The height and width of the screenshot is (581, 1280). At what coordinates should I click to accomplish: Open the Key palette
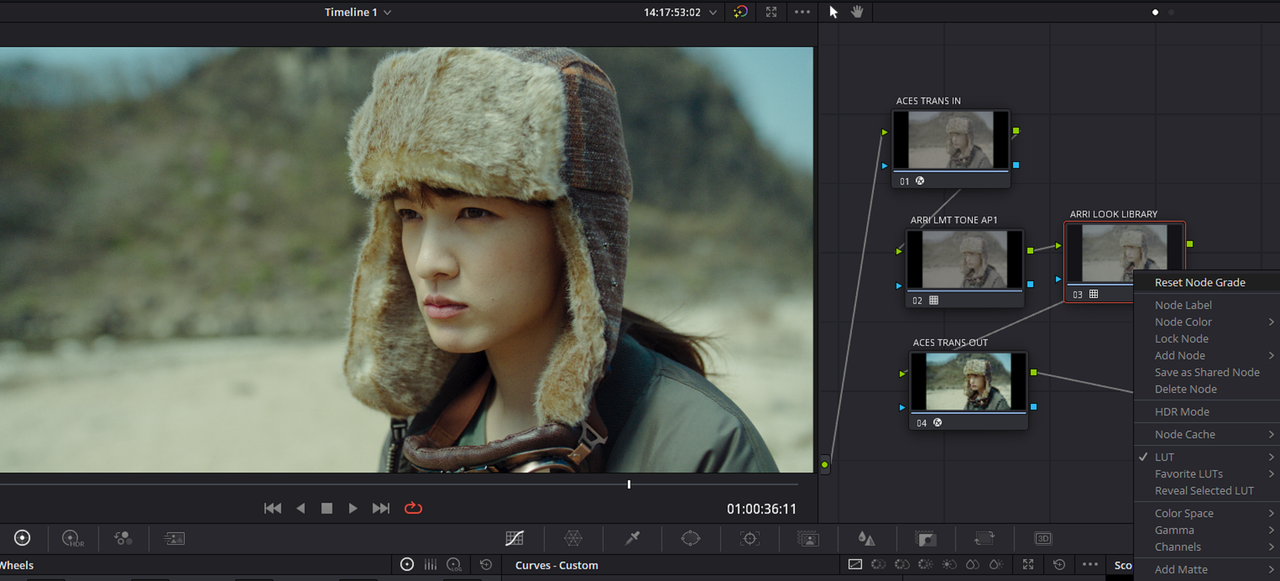925,538
